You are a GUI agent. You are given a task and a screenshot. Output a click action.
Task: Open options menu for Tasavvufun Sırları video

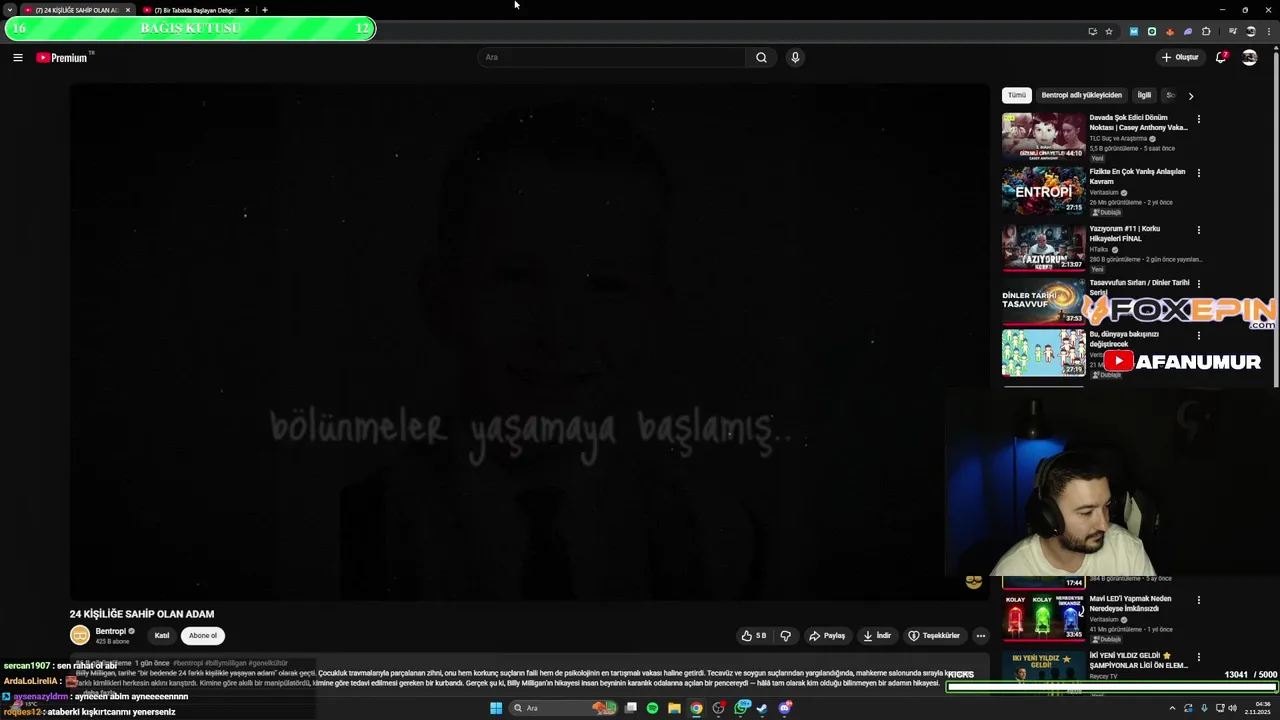(x=1199, y=284)
